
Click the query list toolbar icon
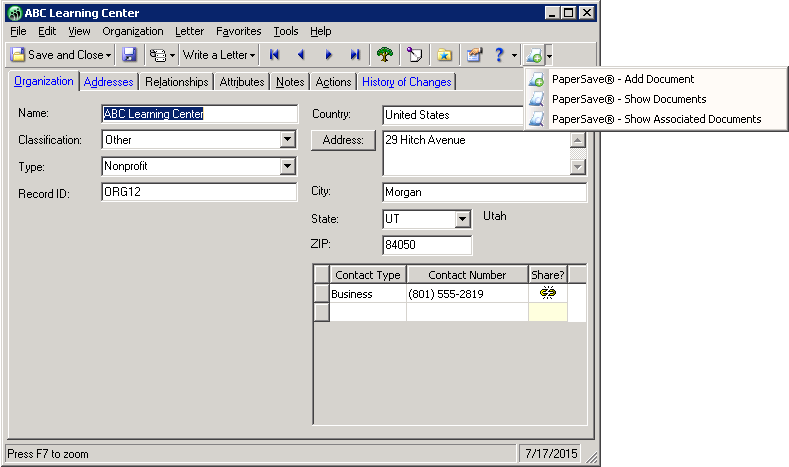point(158,55)
